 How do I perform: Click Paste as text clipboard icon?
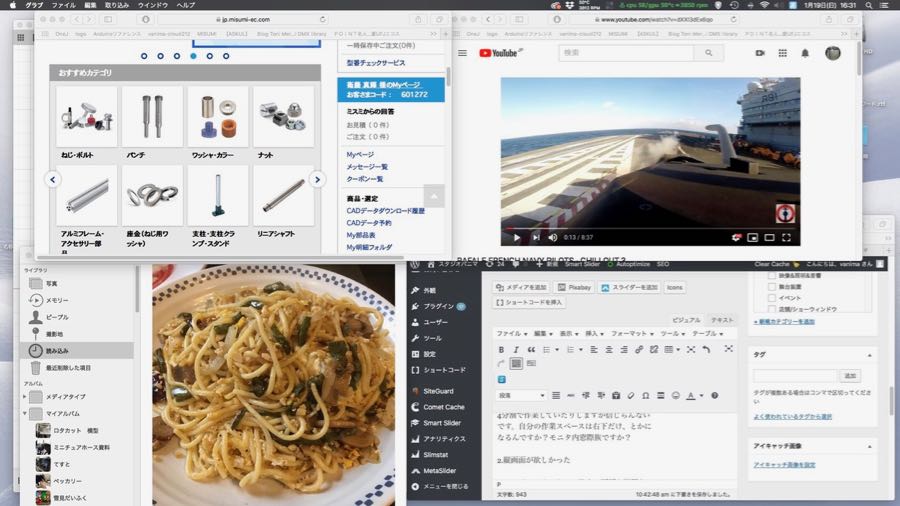615,395
